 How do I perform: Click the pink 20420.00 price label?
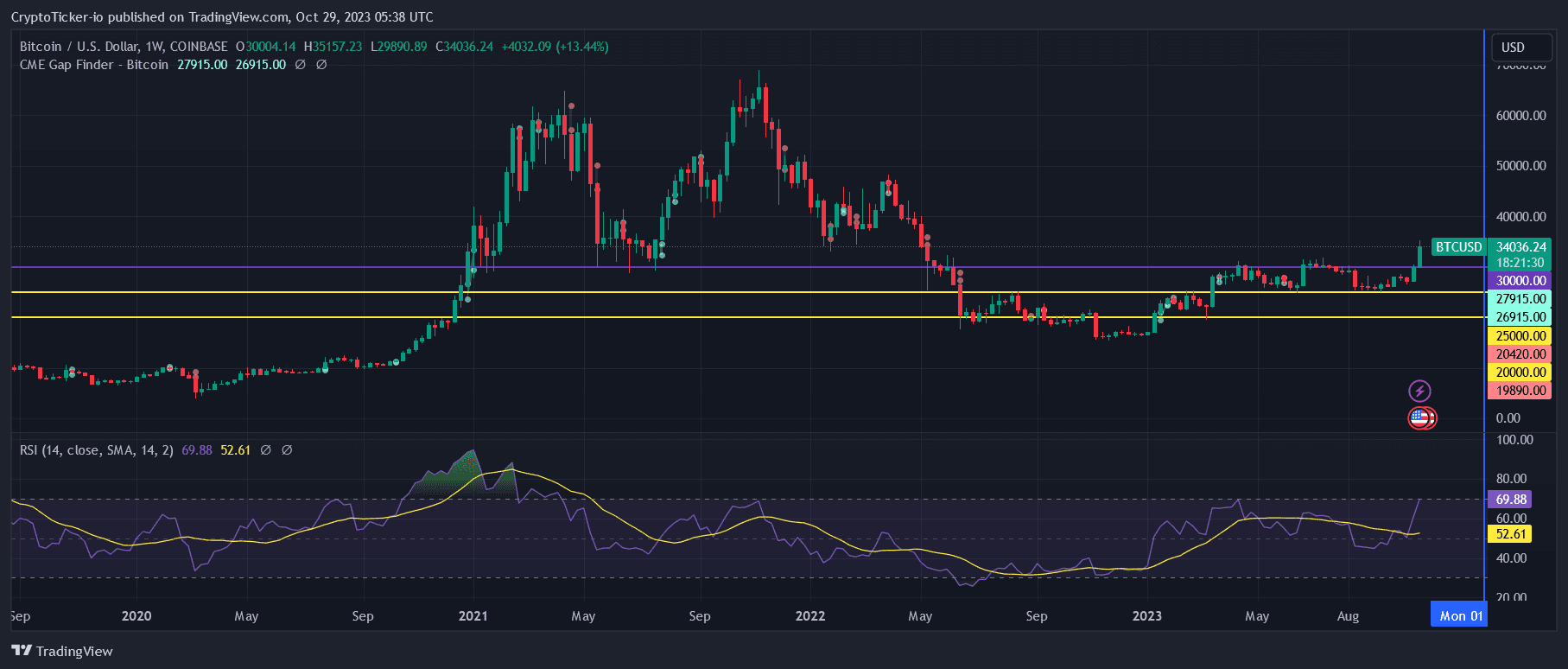1520,354
